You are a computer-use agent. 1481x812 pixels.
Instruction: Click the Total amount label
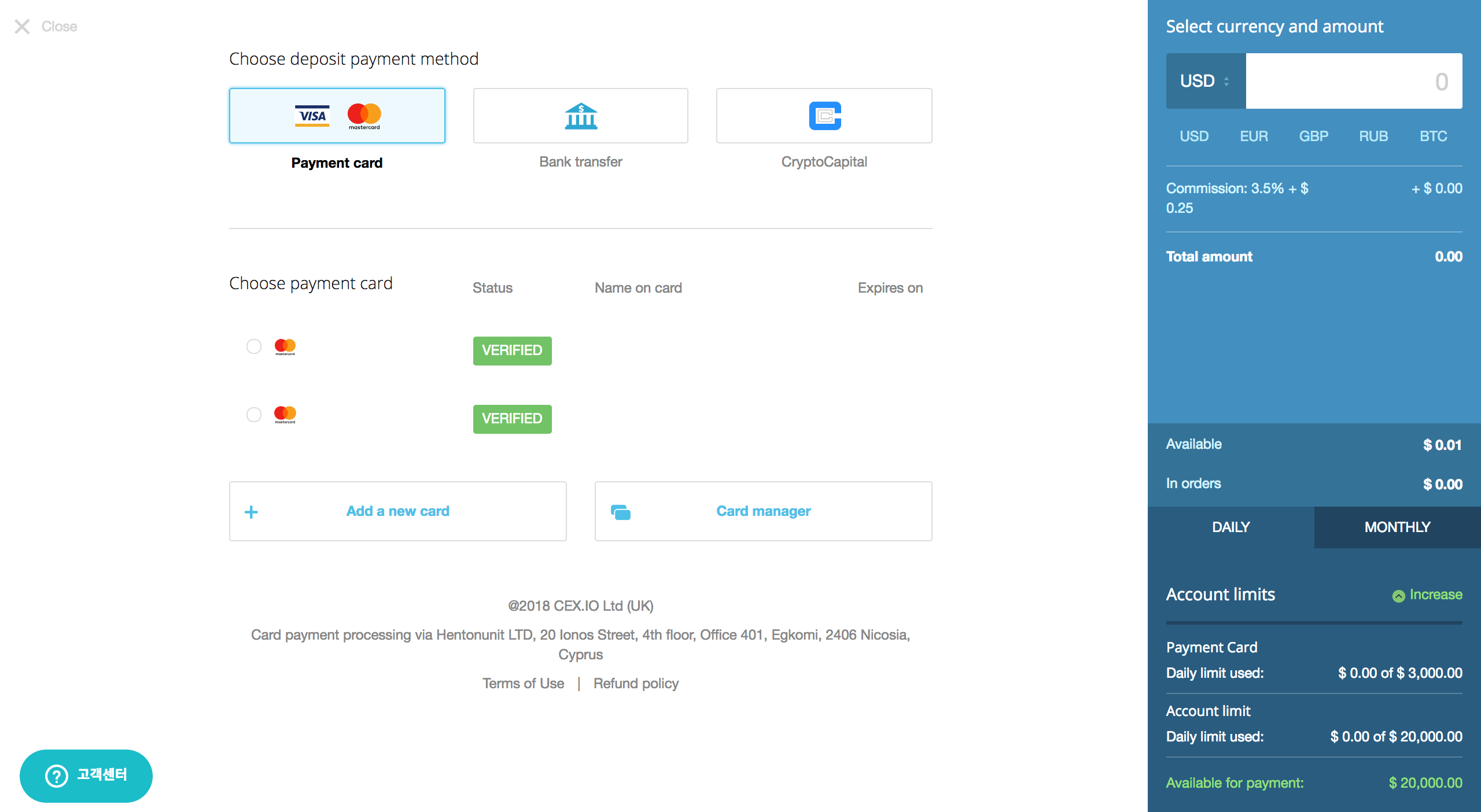pyautogui.click(x=1209, y=257)
